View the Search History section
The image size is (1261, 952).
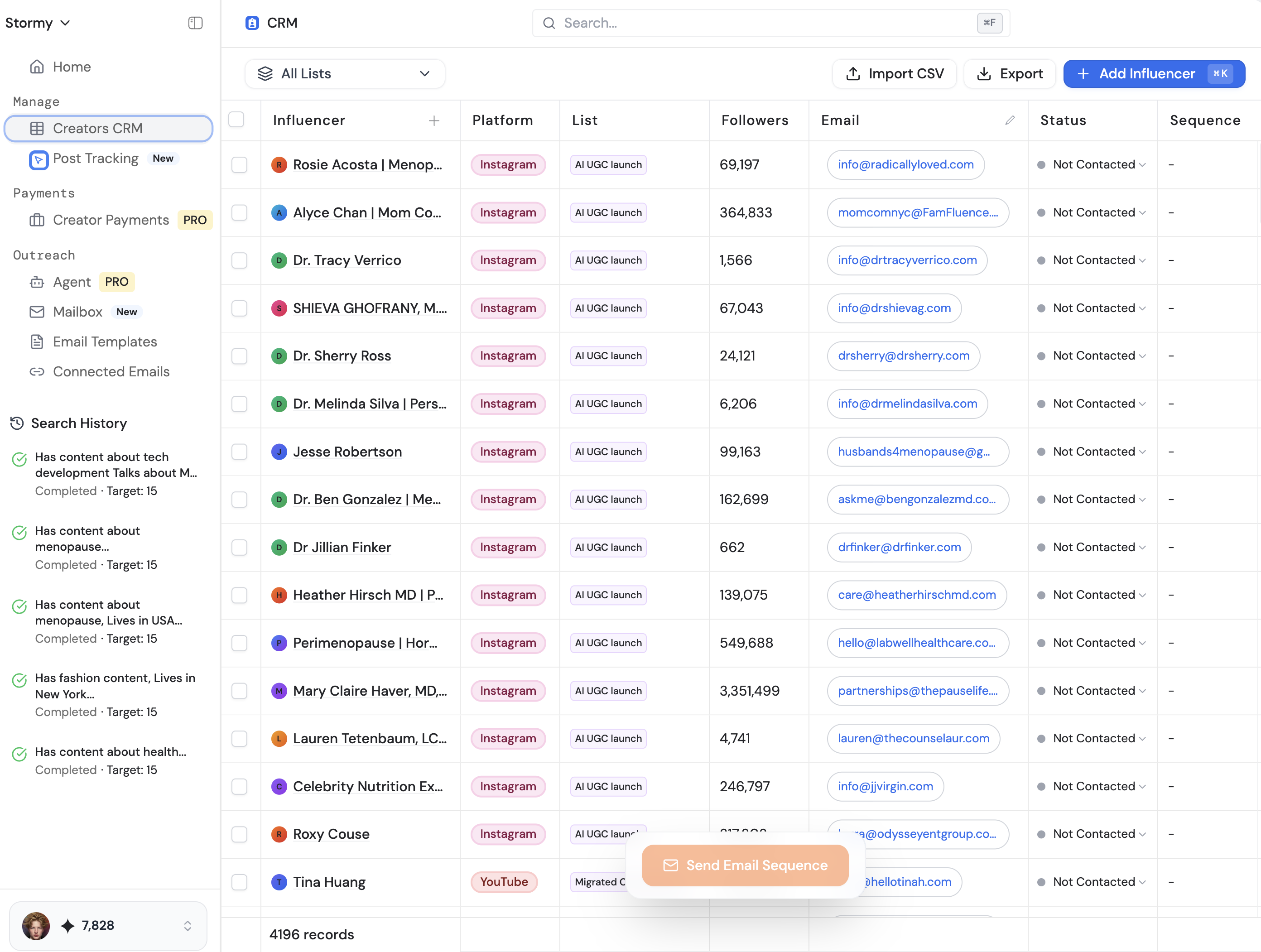[79, 423]
